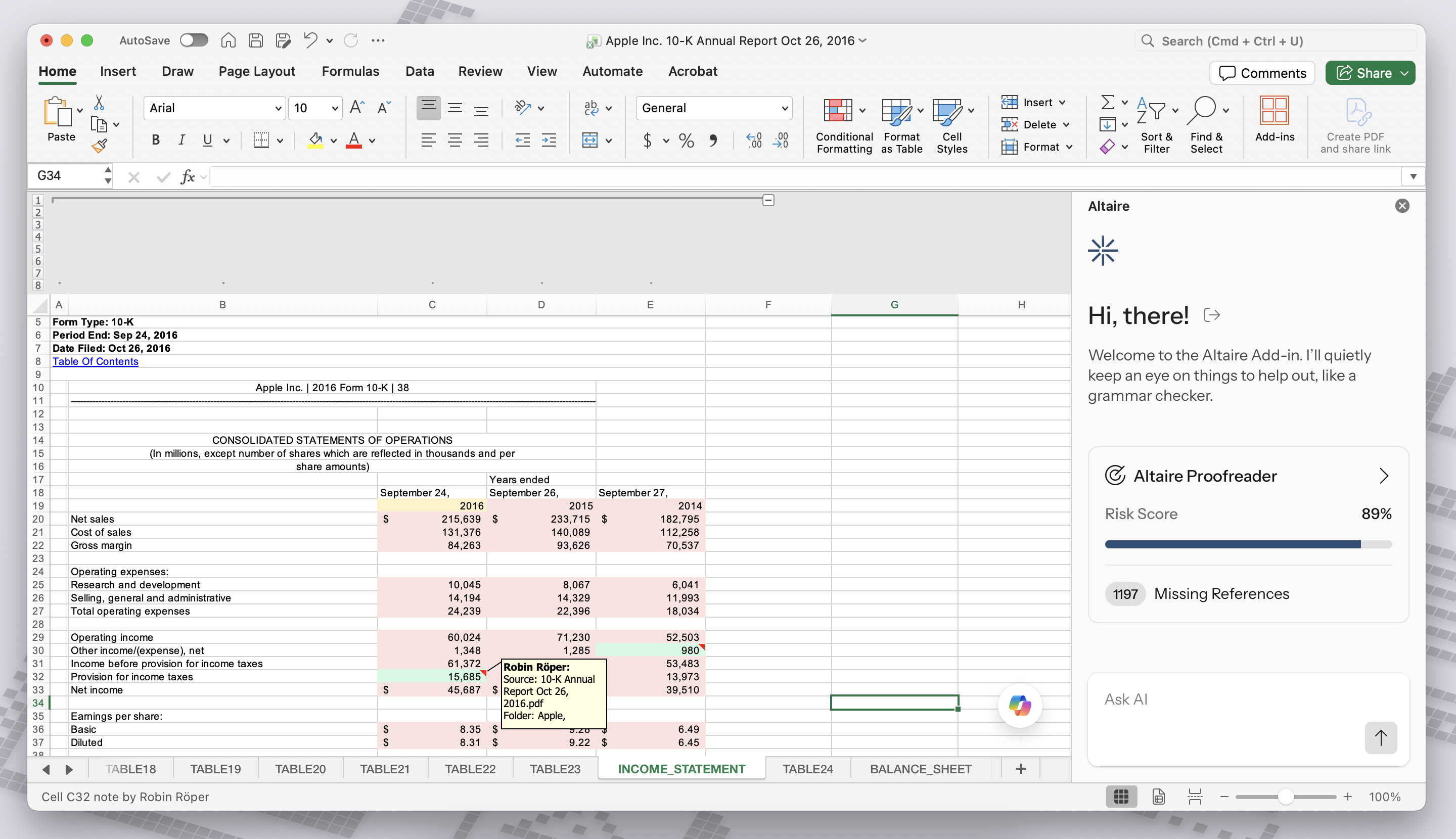Toggle Top Align for cell text

pos(428,108)
